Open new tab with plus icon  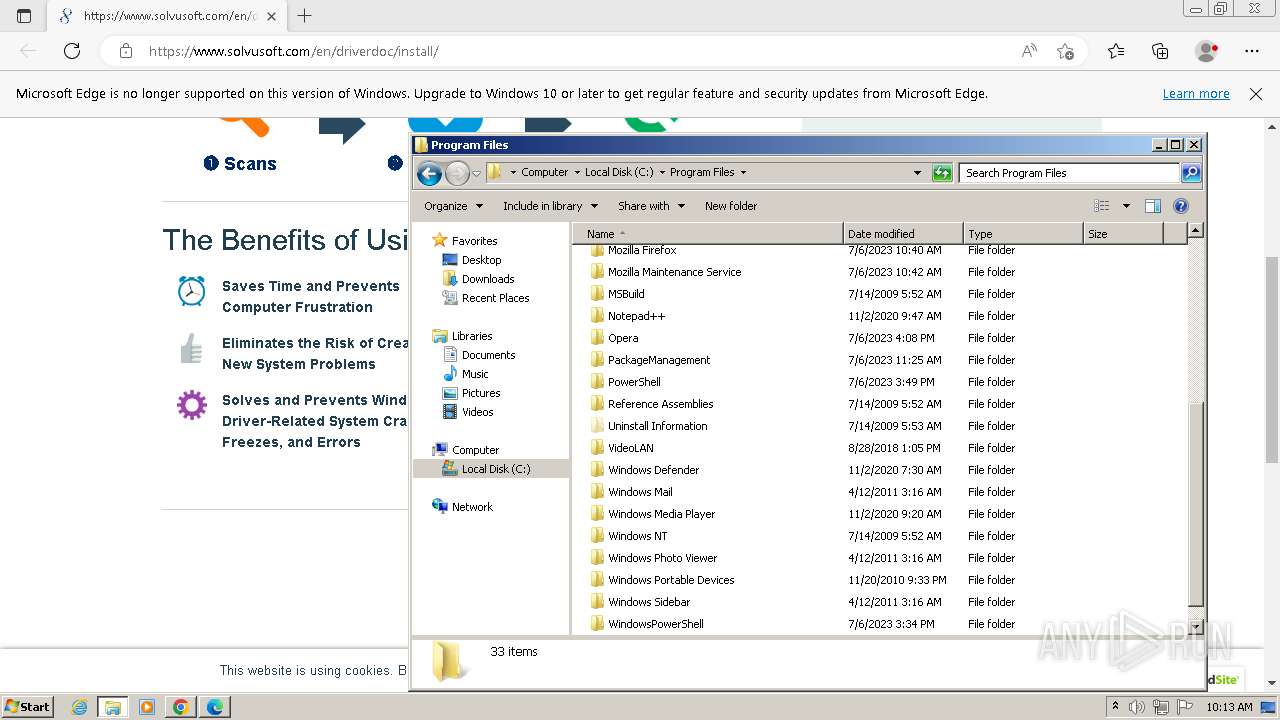pyautogui.click(x=304, y=16)
